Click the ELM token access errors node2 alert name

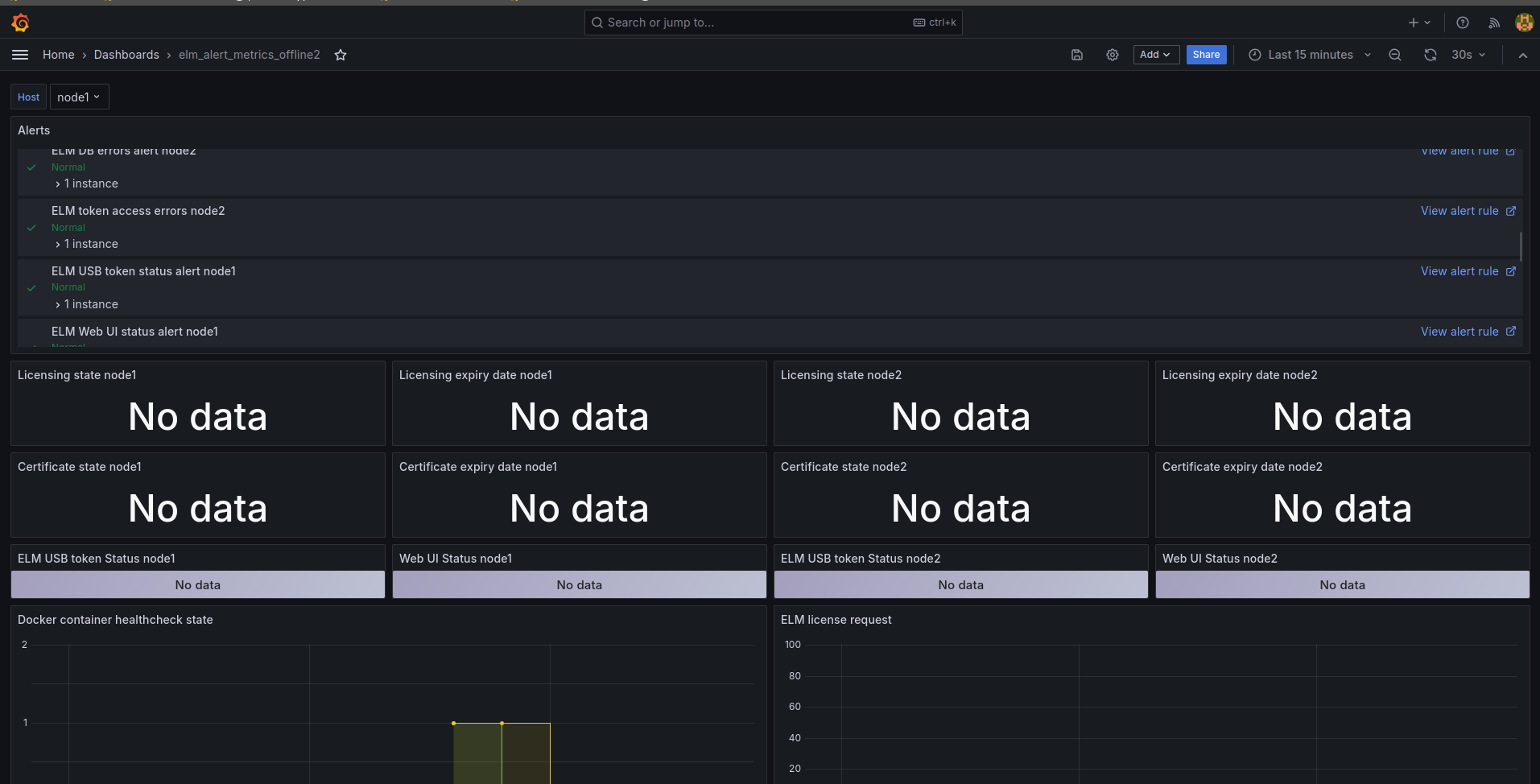(x=138, y=211)
